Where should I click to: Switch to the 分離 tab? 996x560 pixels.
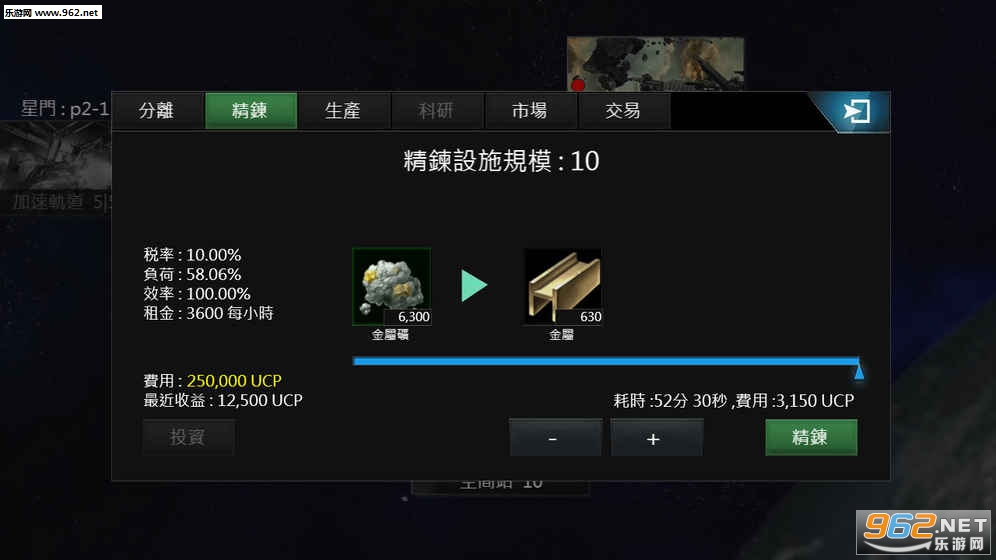pyautogui.click(x=157, y=110)
